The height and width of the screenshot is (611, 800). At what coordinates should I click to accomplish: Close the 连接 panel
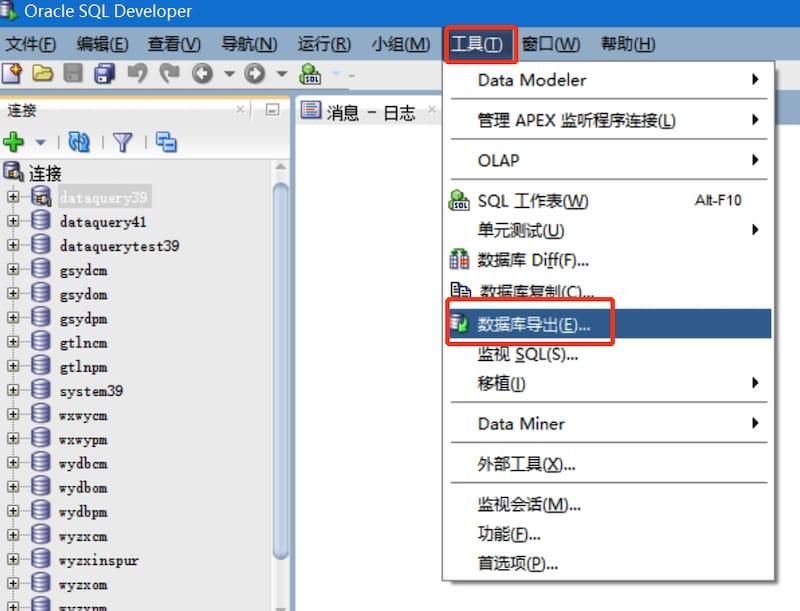click(240, 109)
